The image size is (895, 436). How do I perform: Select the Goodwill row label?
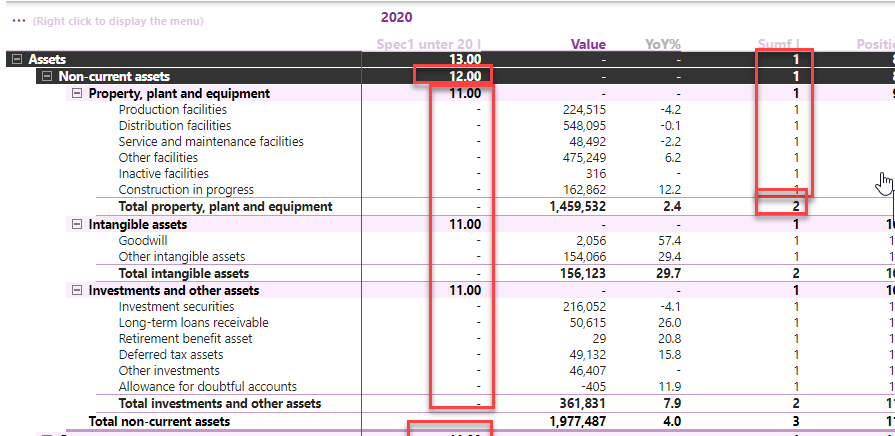[143, 241]
